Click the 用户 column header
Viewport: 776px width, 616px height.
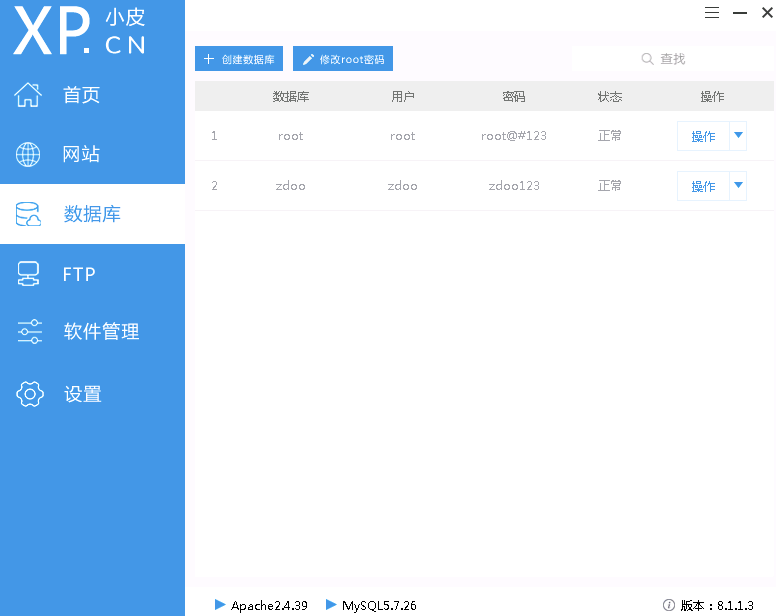(402, 96)
